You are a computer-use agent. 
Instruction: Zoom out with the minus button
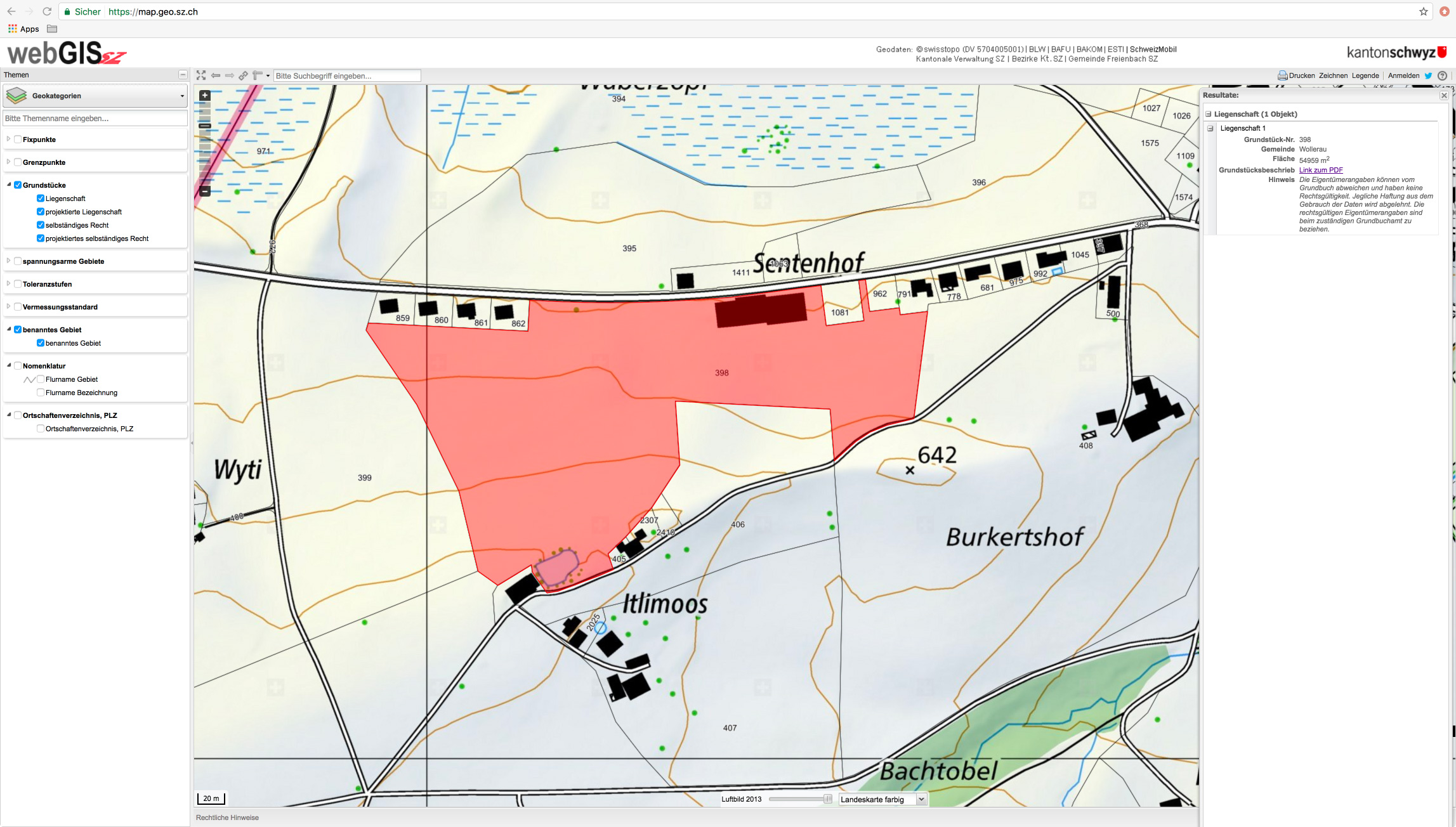[x=205, y=191]
